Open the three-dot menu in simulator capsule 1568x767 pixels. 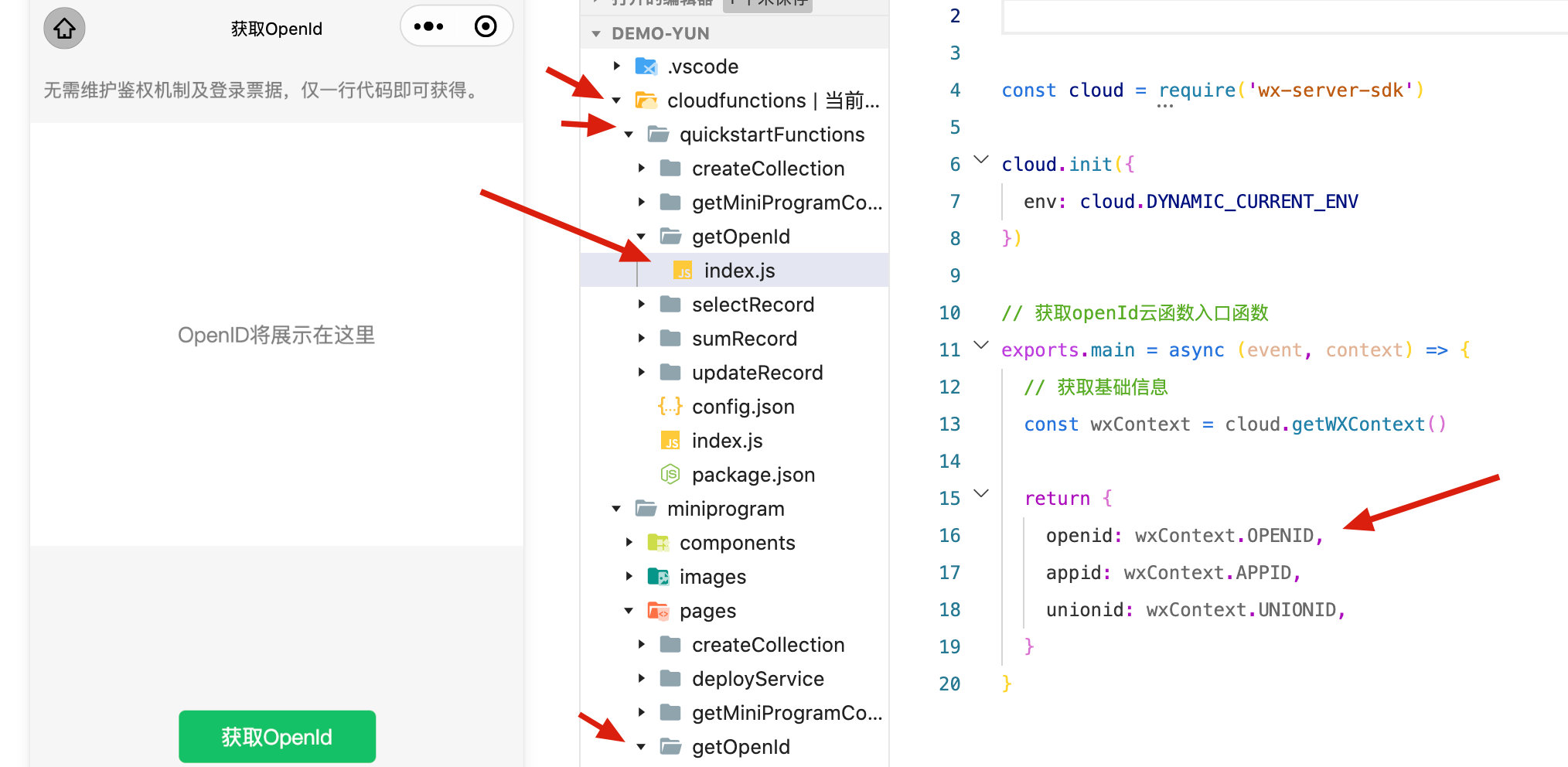[x=428, y=27]
